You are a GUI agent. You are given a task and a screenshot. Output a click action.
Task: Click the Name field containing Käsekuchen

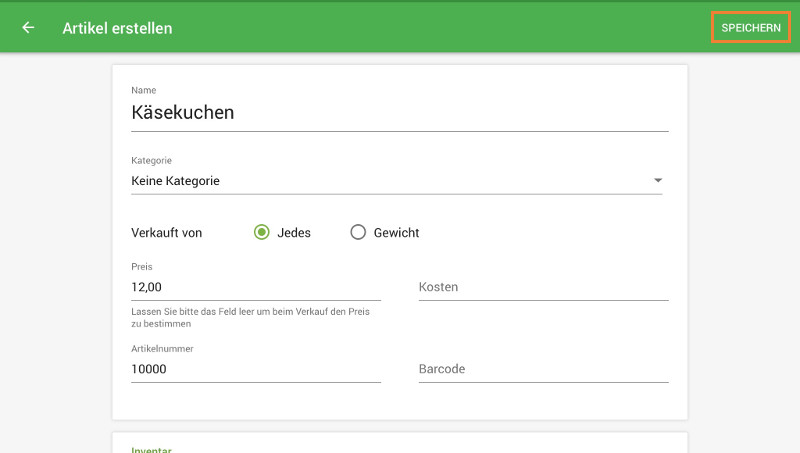click(x=400, y=113)
